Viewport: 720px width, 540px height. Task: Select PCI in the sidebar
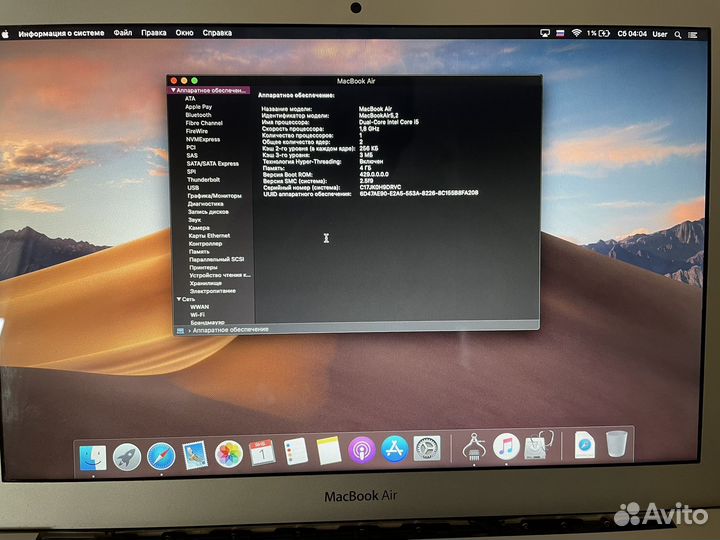click(191, 147)
